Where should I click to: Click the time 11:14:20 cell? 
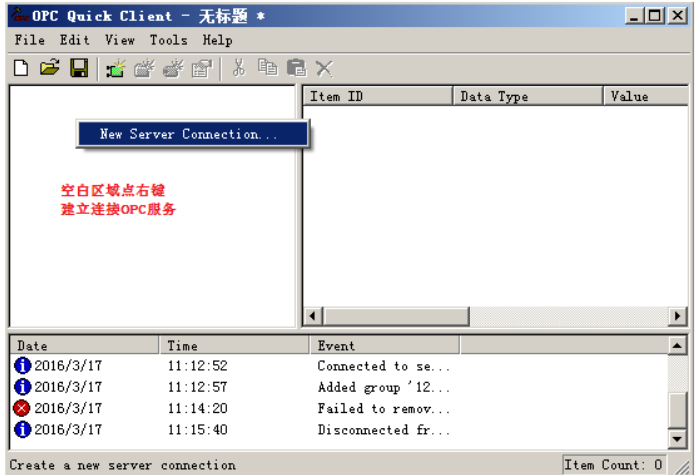point(198,408)
